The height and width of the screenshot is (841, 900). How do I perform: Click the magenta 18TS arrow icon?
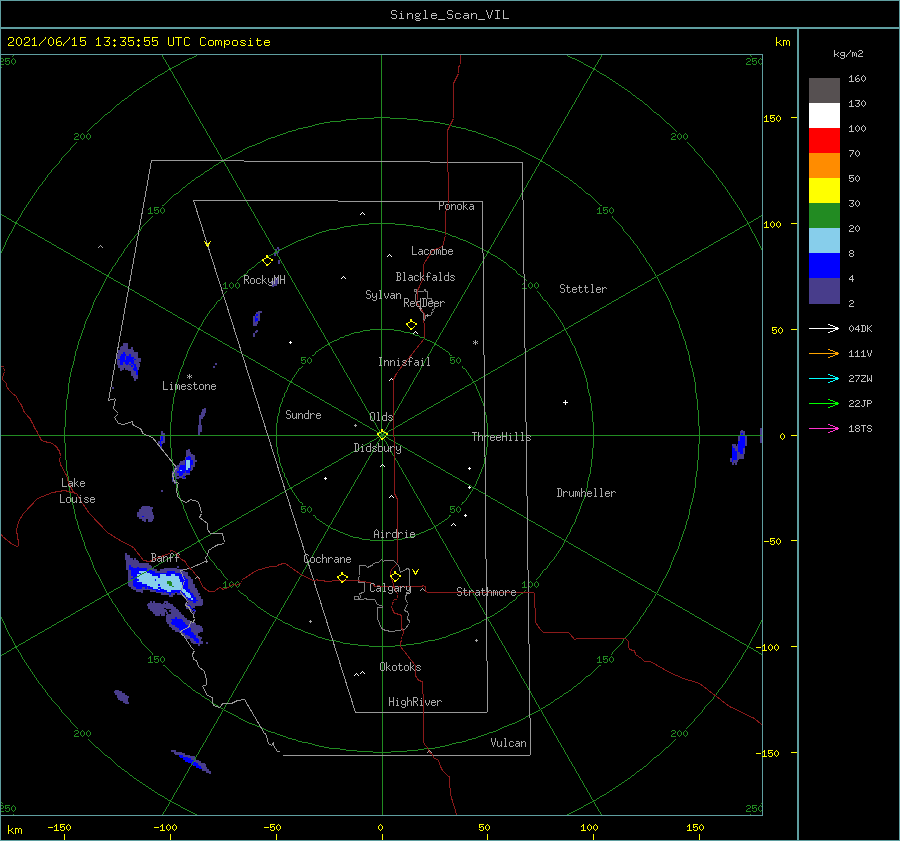pyautogui.click(x=824, y=428)
